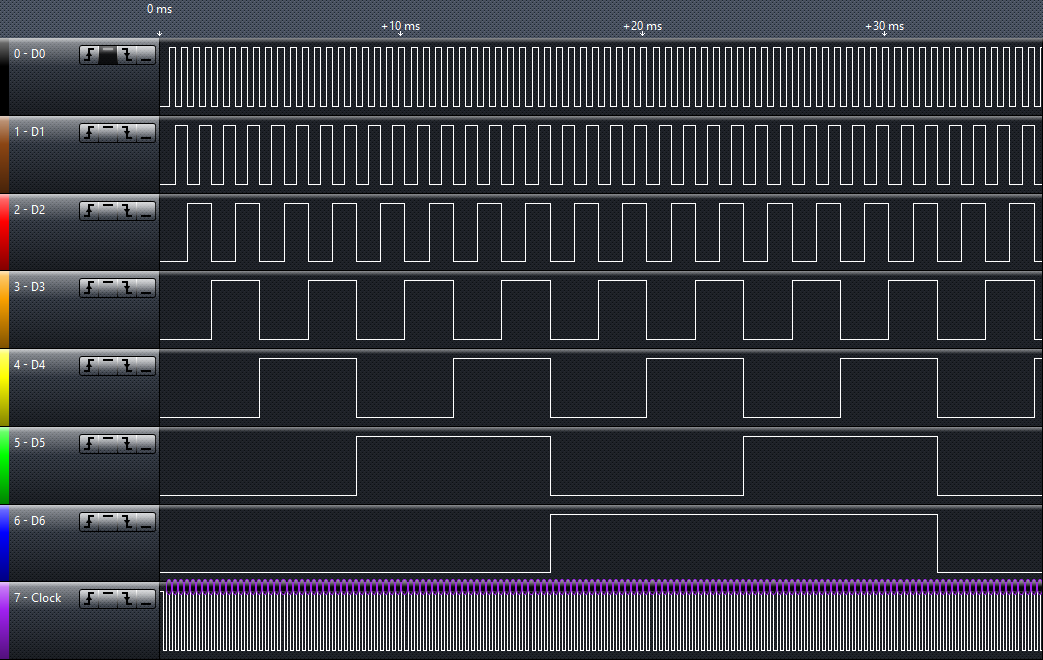This screenshot has width=1043, height=660.
Task: Toggle high level trigger on channel 5 - D5
Action: point(108,444)
